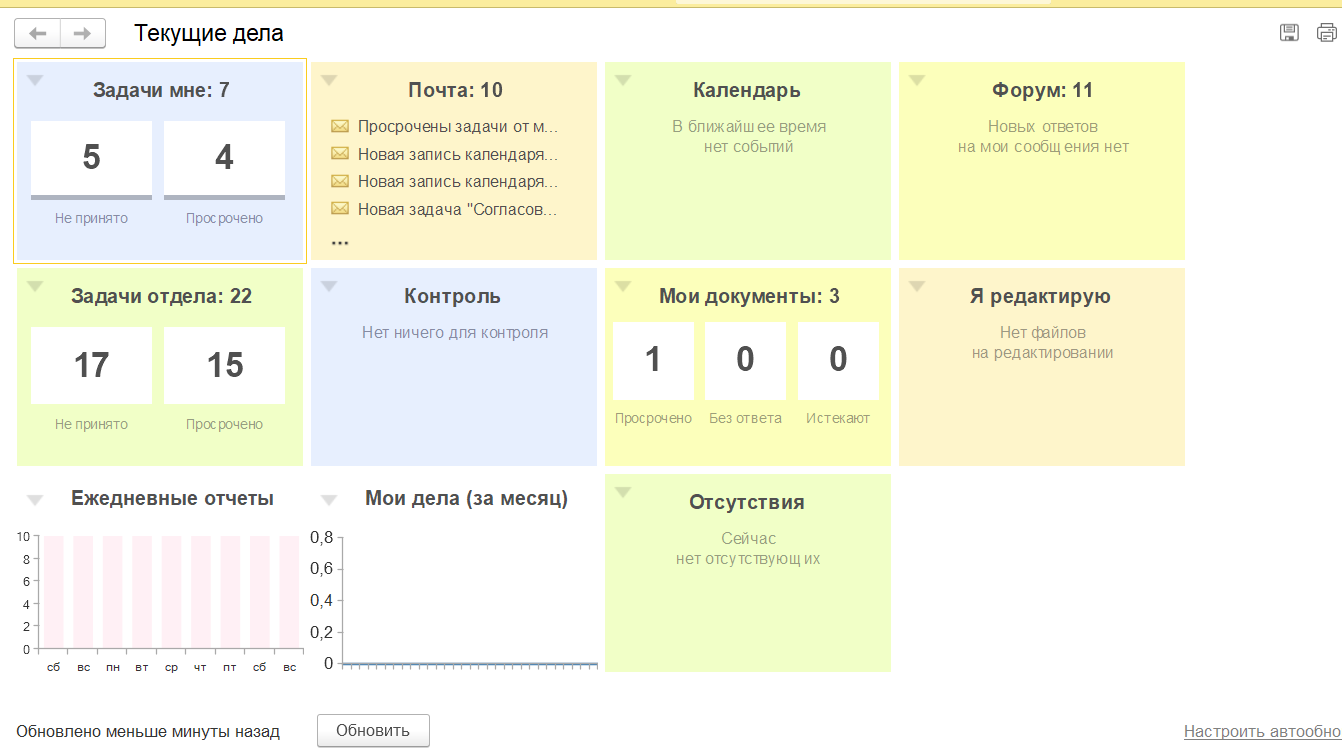
Task: Open first mail about overdue tasks
Action: (457, 127)
